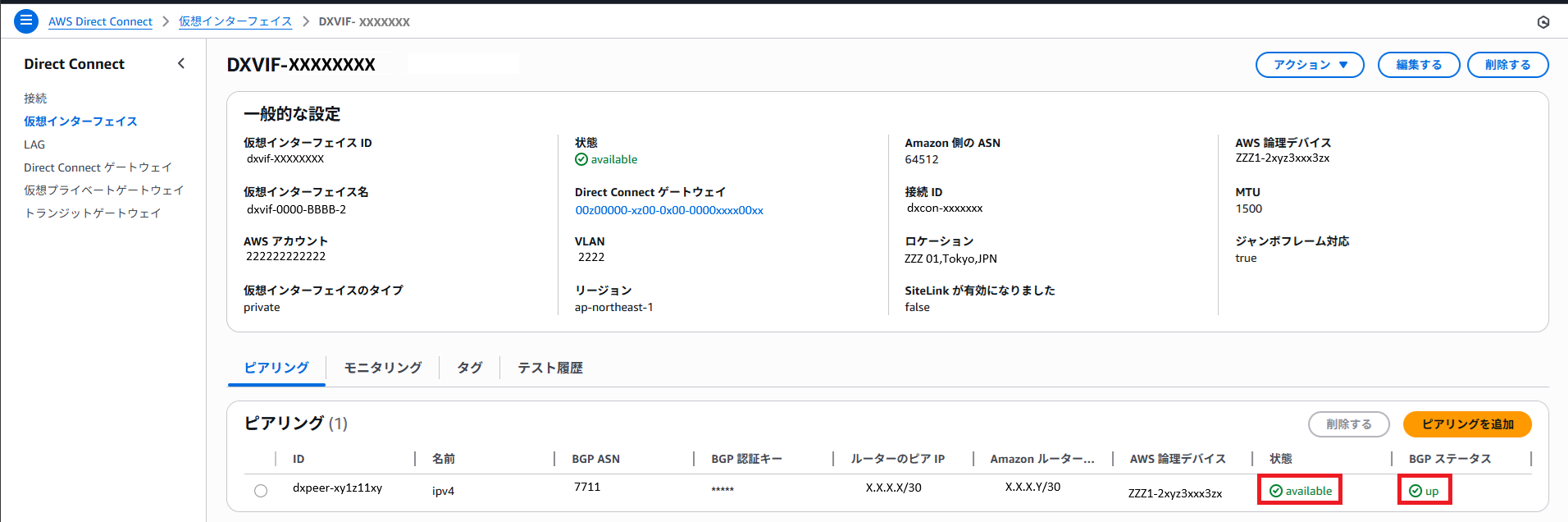Switch to the タグ tab
Viewport: 1568px width, 522px height.
[x=469, y=368]
